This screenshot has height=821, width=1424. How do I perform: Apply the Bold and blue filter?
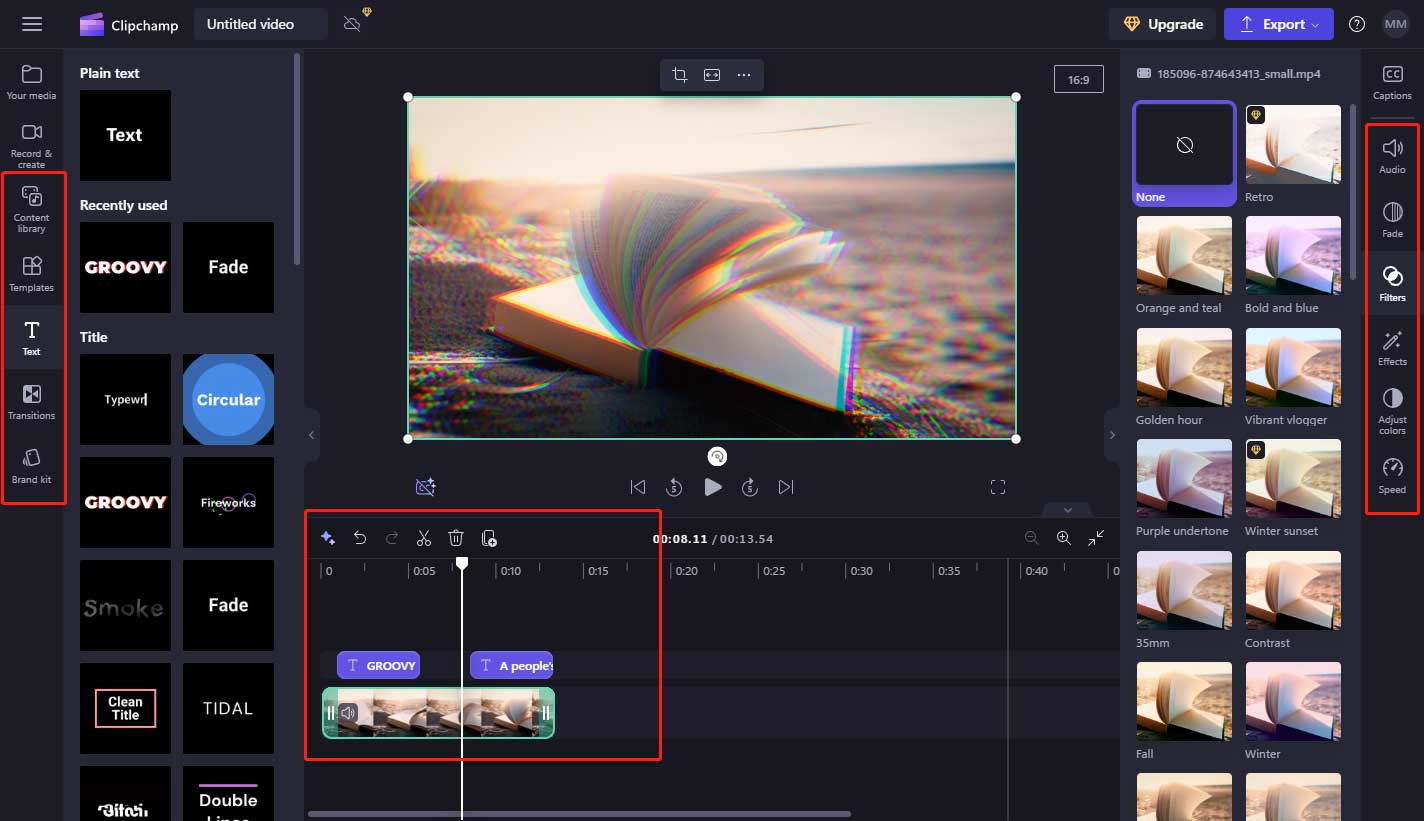click(x=1293, y=265)
